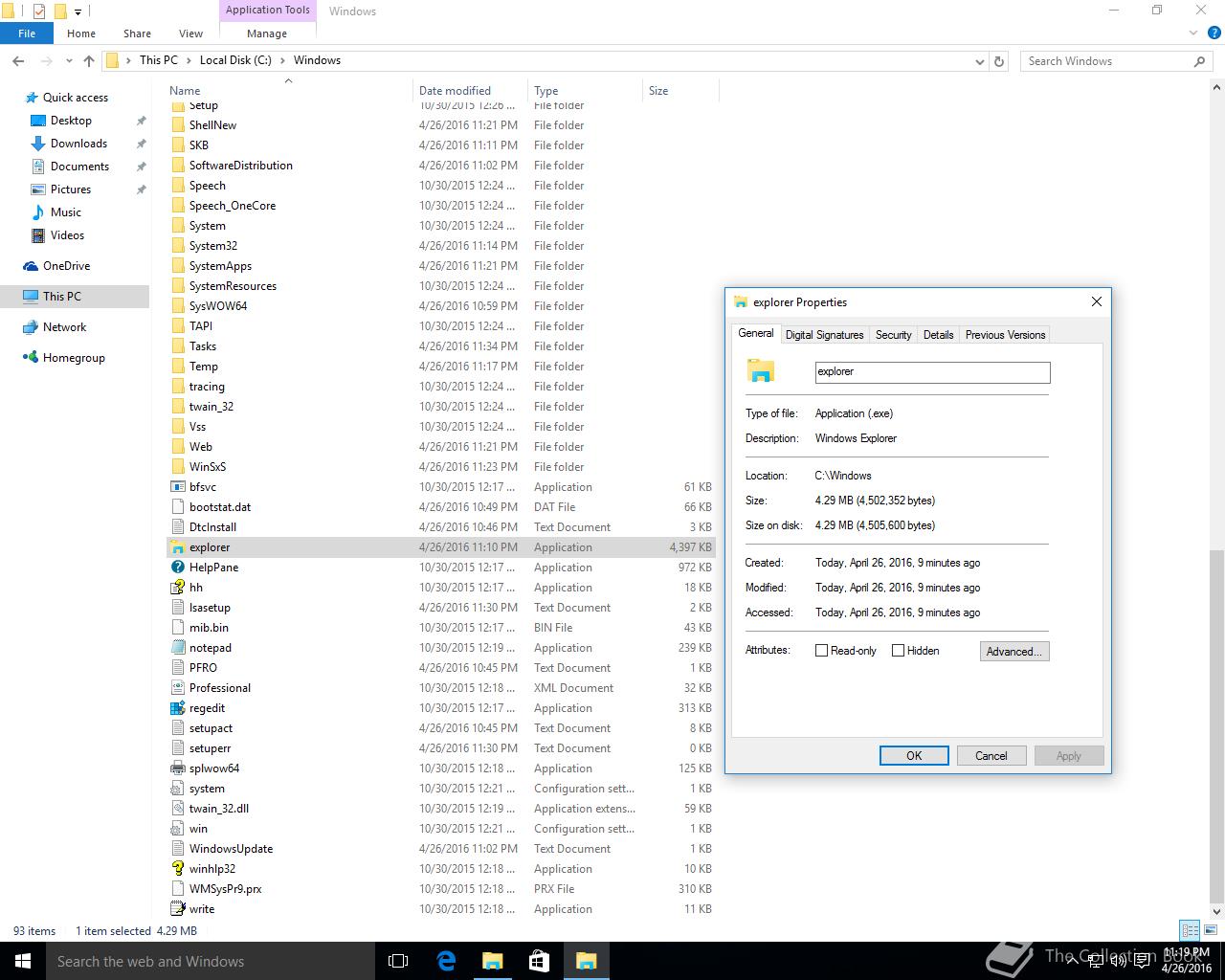Click the regedit application icon
Image resolution: width=1225 pixels, height=980 pixels.
177,708
